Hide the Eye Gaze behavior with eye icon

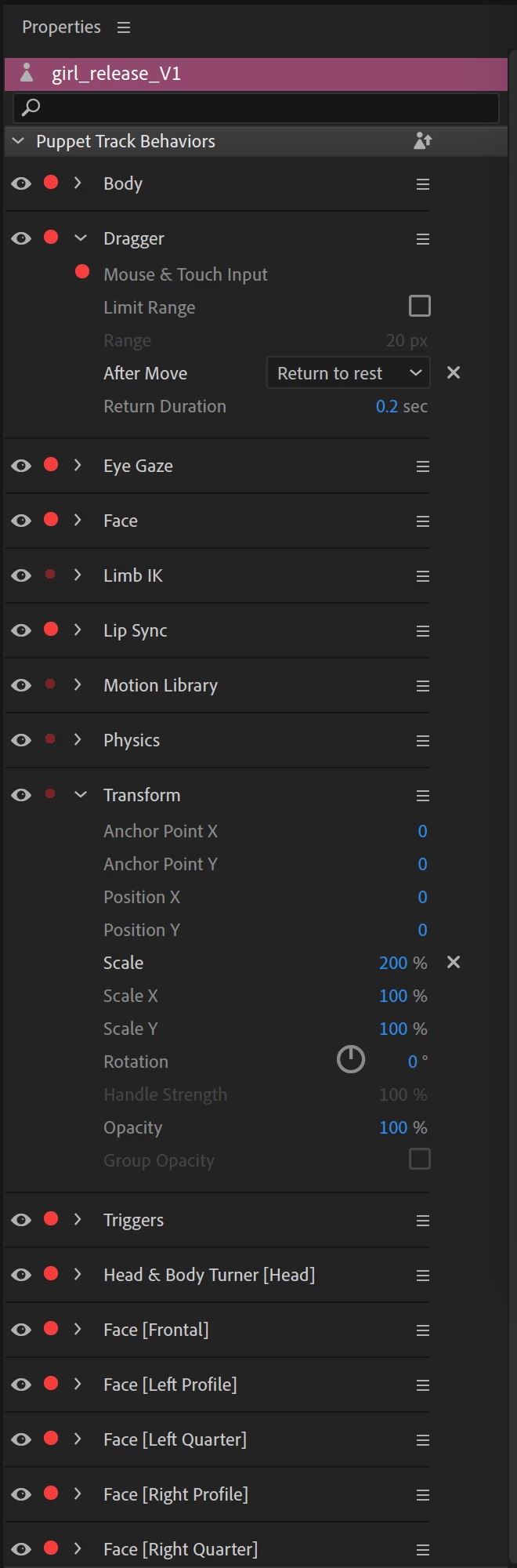21,466
